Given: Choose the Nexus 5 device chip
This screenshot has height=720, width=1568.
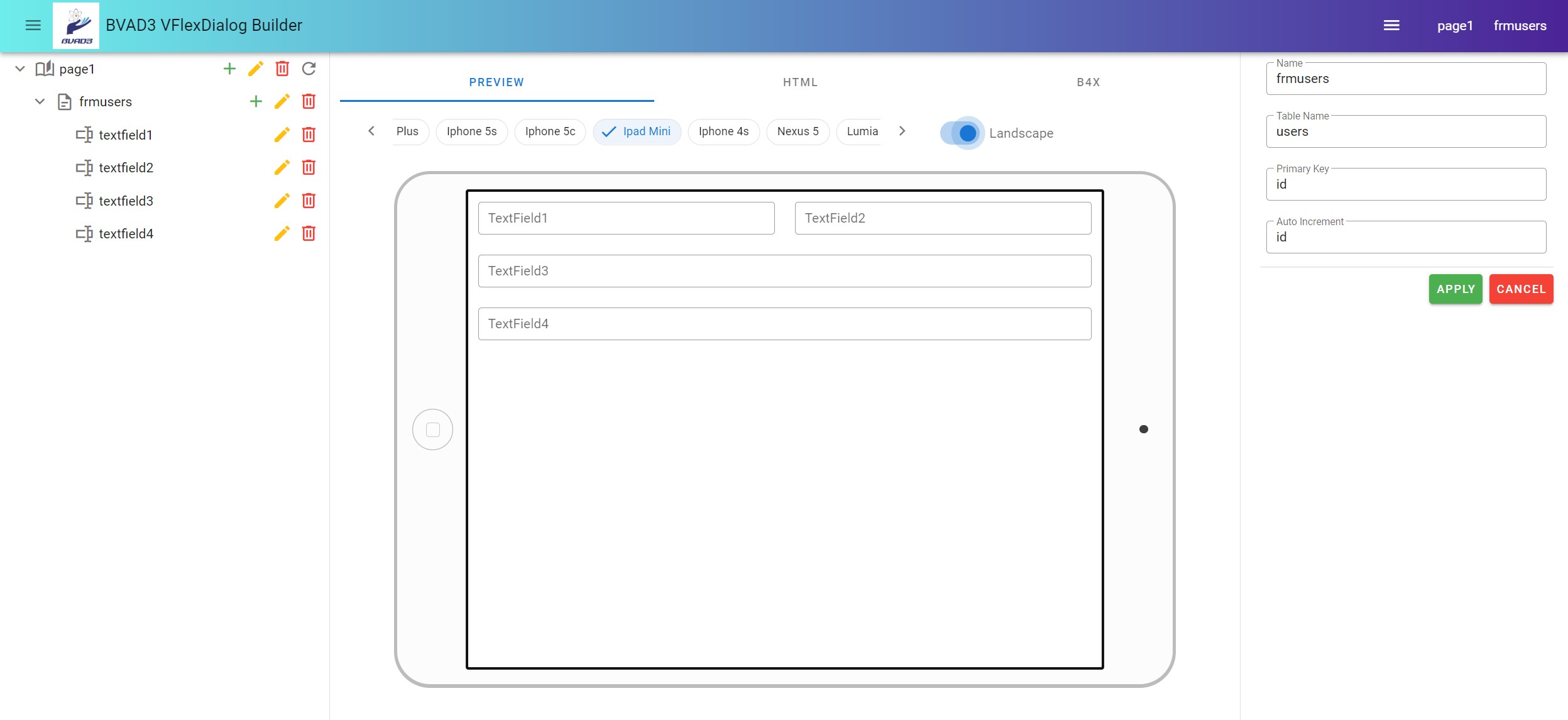Looking at the screenshot, I should (798, 131).
